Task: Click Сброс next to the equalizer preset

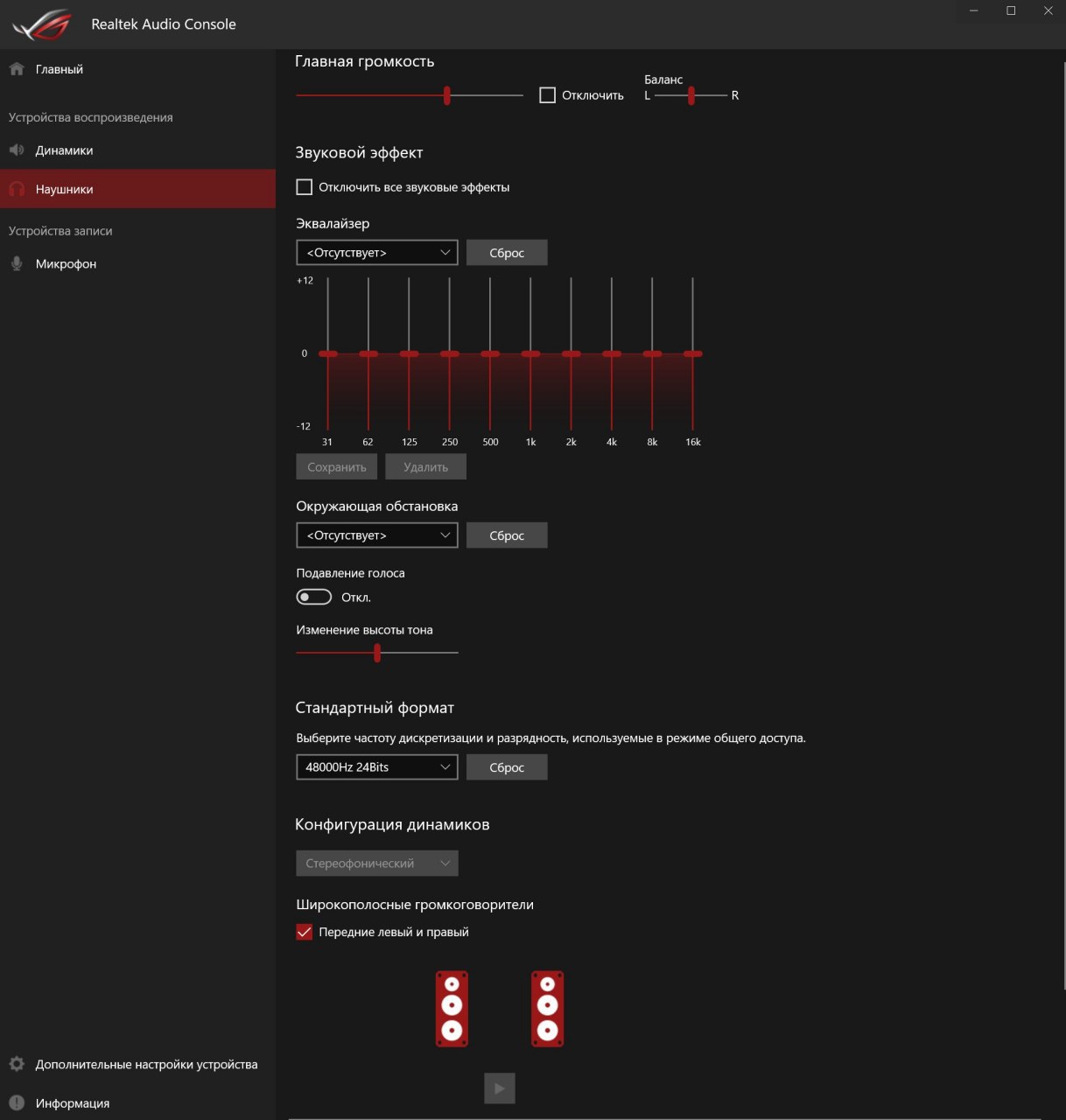Action: [x=507, y=253]
